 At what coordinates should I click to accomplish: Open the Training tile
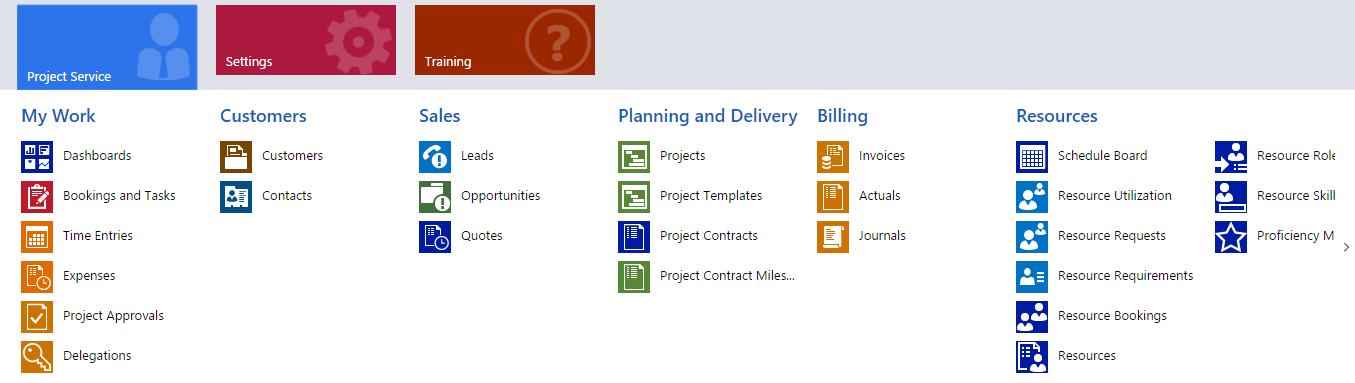click(505, 40)
